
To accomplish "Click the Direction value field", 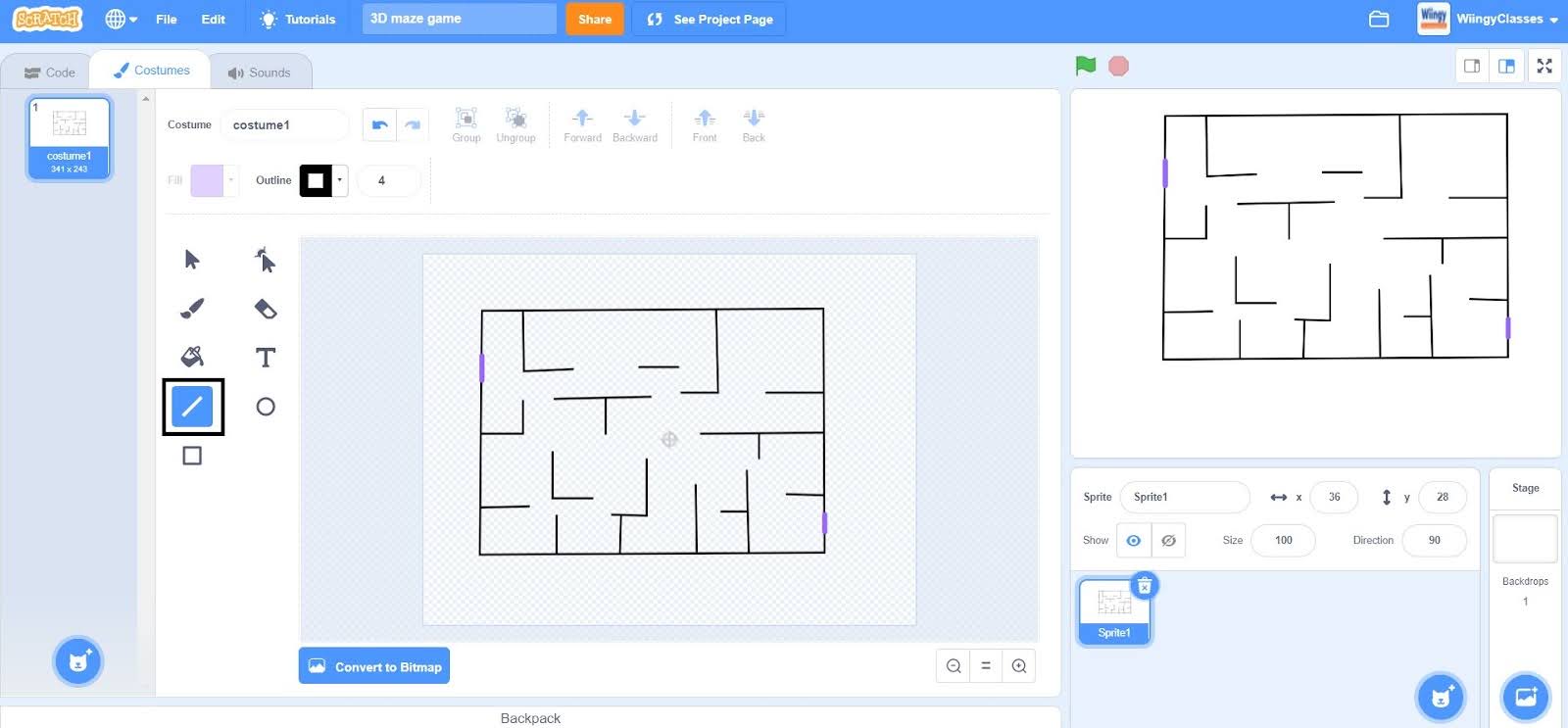I will [1435, 540].
